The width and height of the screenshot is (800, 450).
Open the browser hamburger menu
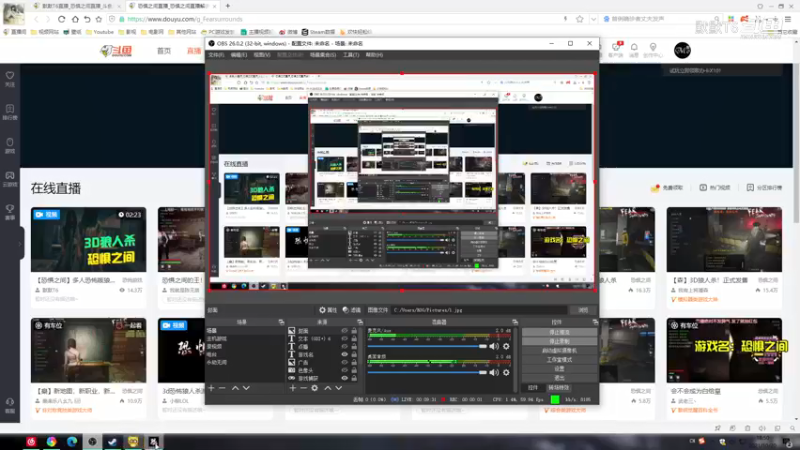[788, 19]
